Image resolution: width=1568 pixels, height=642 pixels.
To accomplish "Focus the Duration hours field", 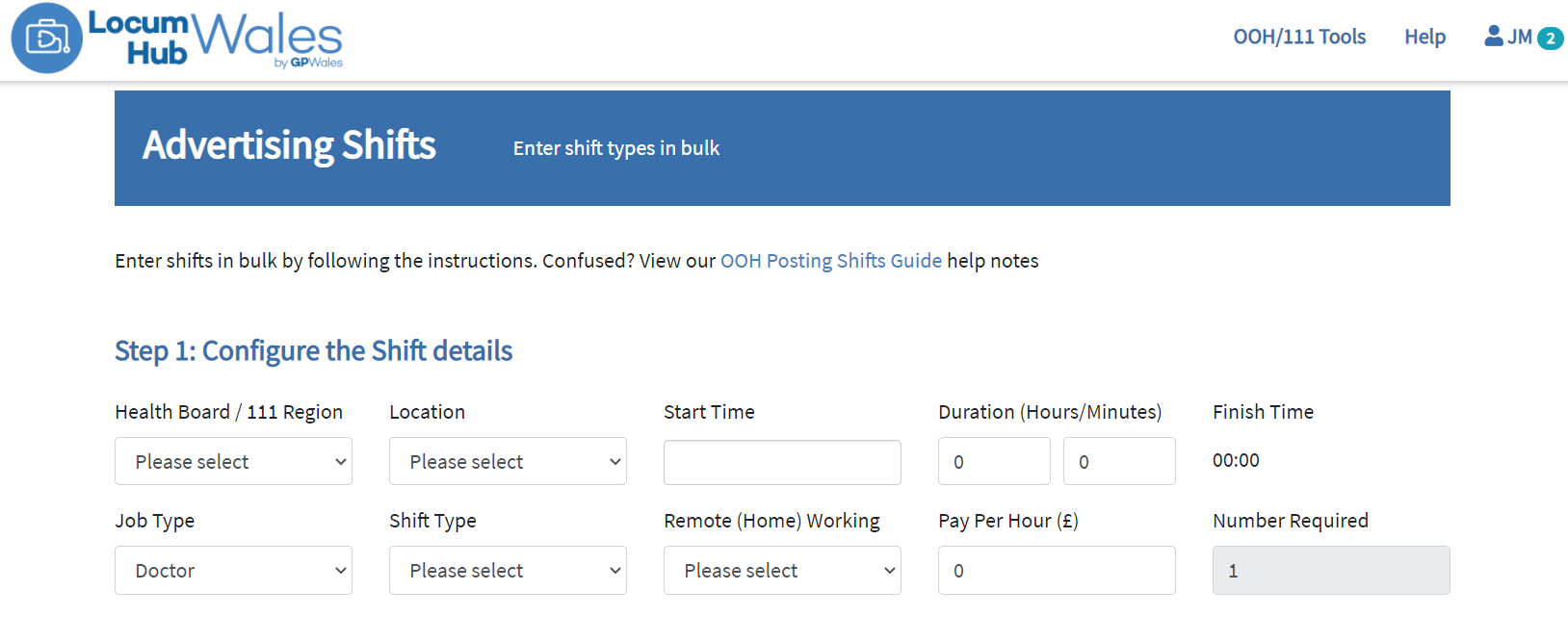I will pos(994,462).
